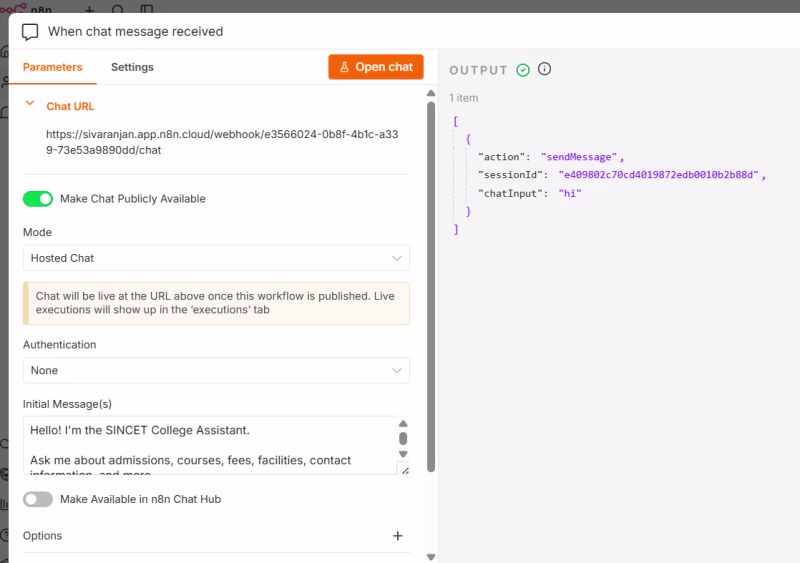
Task: Open the Mode dropdown showing Hosted Chat
Action: click(216, 258)
